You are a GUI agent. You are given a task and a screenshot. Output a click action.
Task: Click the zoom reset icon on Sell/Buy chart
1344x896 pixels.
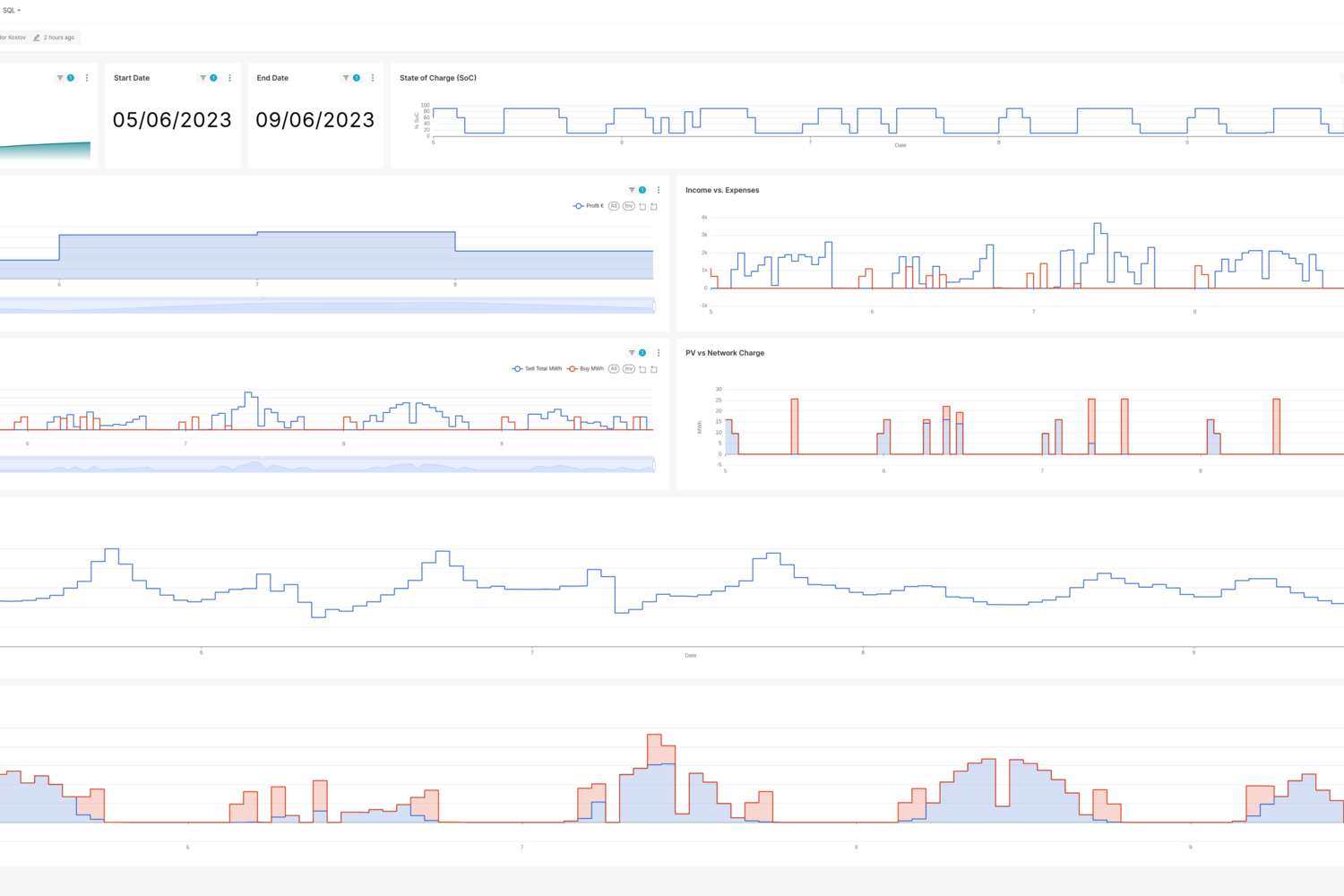[x=654, y=369]
